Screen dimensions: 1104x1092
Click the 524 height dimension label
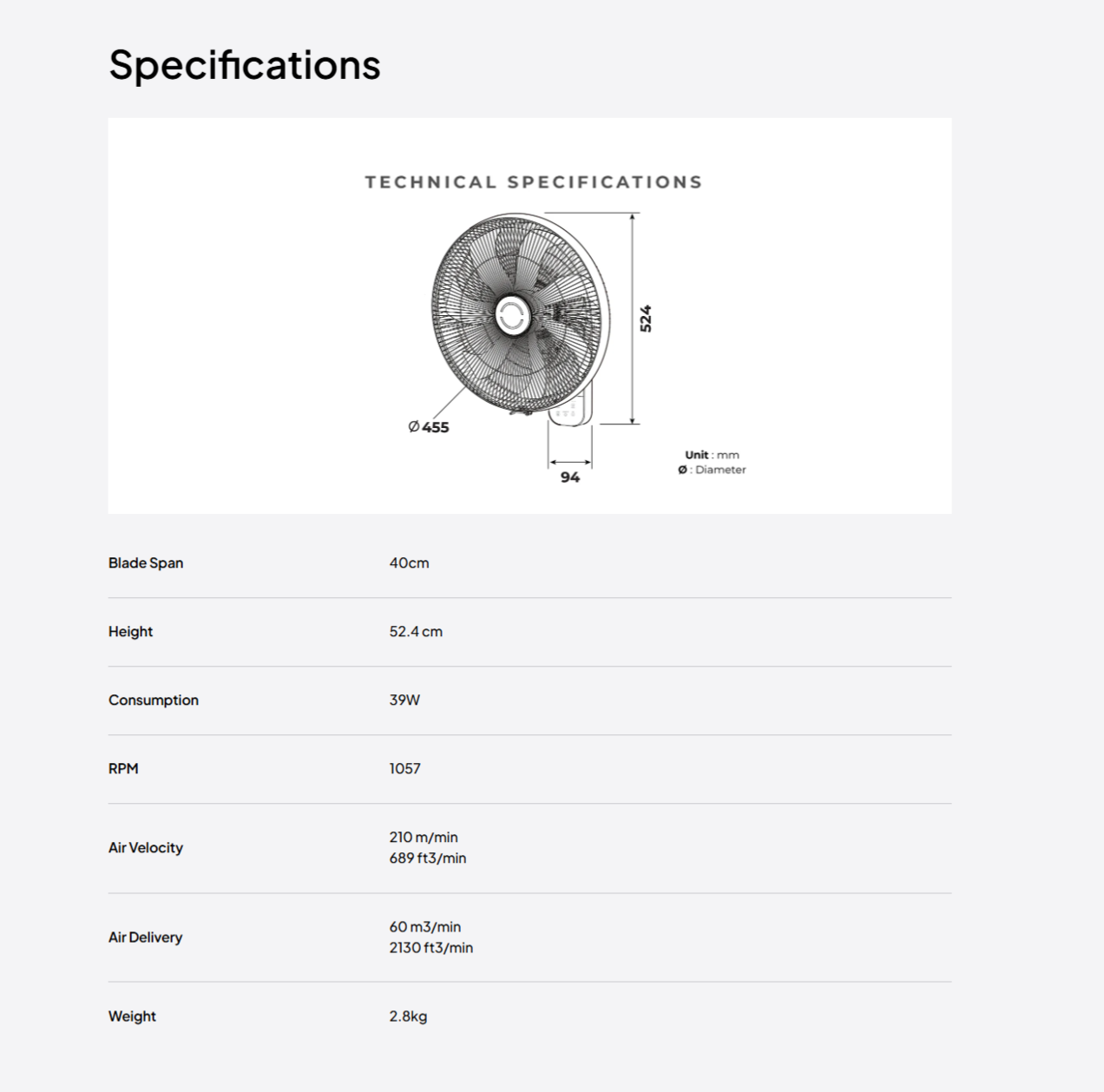(x=646, y=319)
